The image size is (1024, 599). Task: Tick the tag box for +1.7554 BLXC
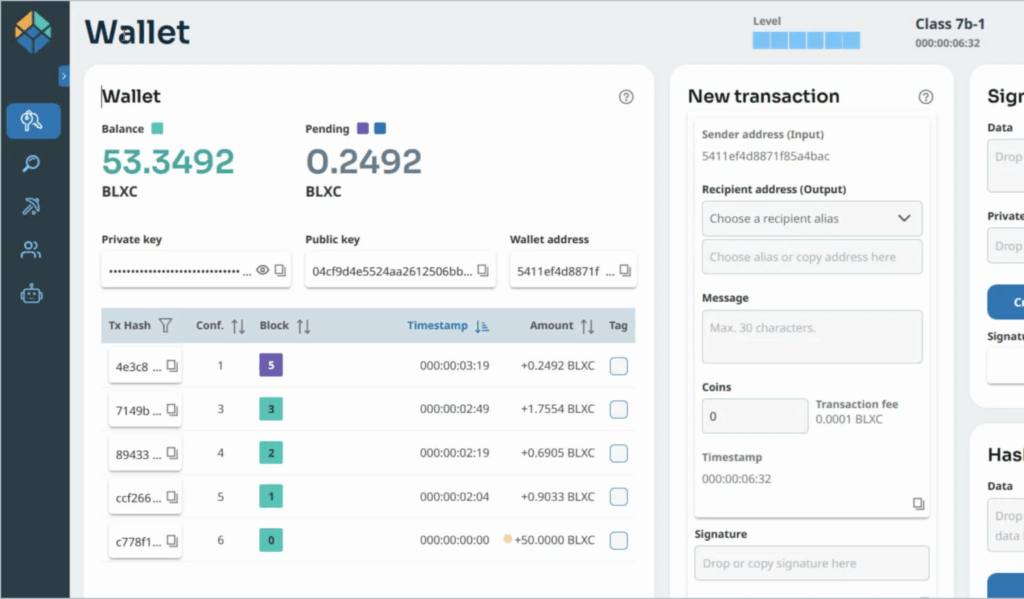point(619,409)
